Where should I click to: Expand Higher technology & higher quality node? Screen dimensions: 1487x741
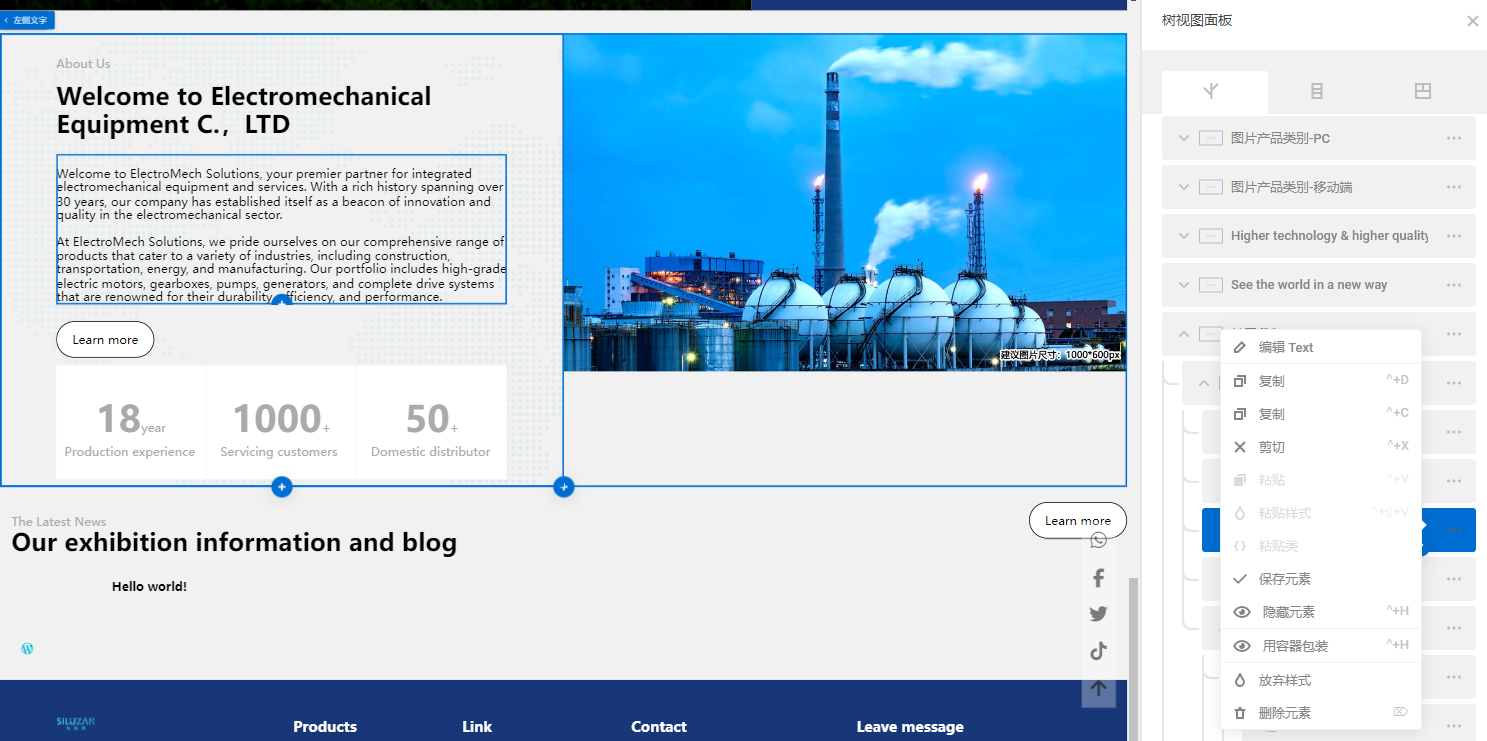coord(1184,236)
